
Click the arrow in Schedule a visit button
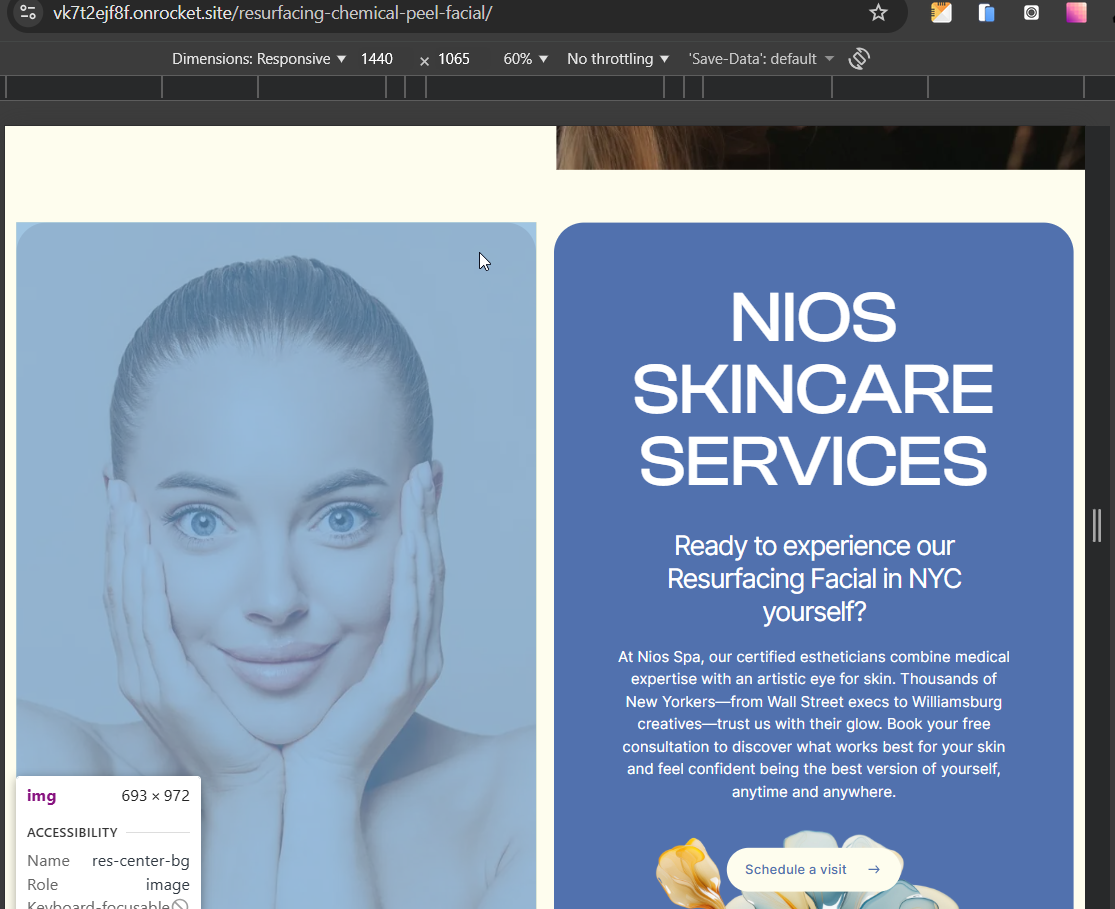pyautogui.click(x=874, y=869)
